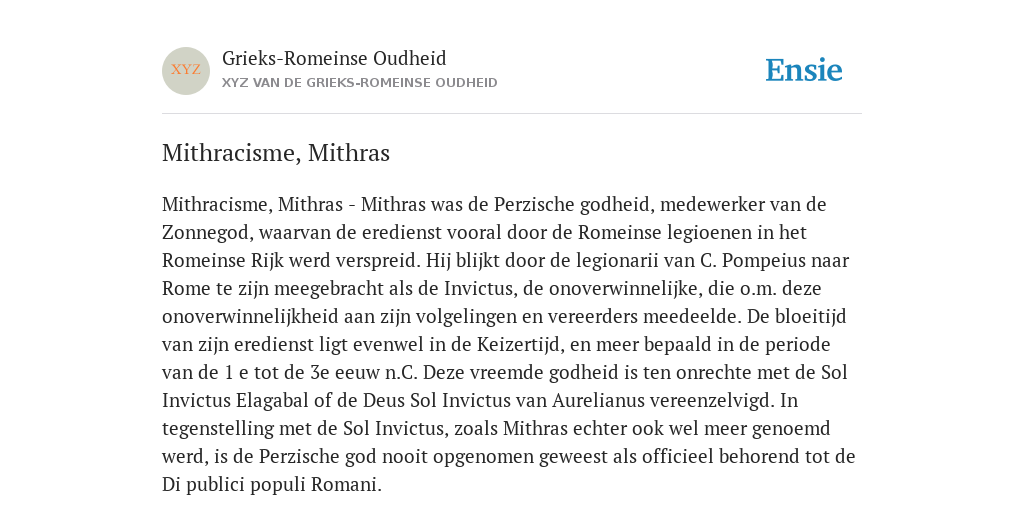Open the Ensie logo link
The image size is (1024, 512).
804,70
